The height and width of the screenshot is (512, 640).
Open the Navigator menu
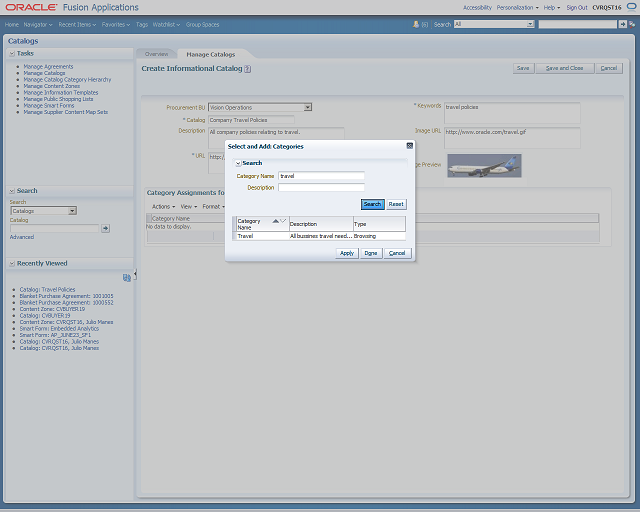click(x=38, y=24)
